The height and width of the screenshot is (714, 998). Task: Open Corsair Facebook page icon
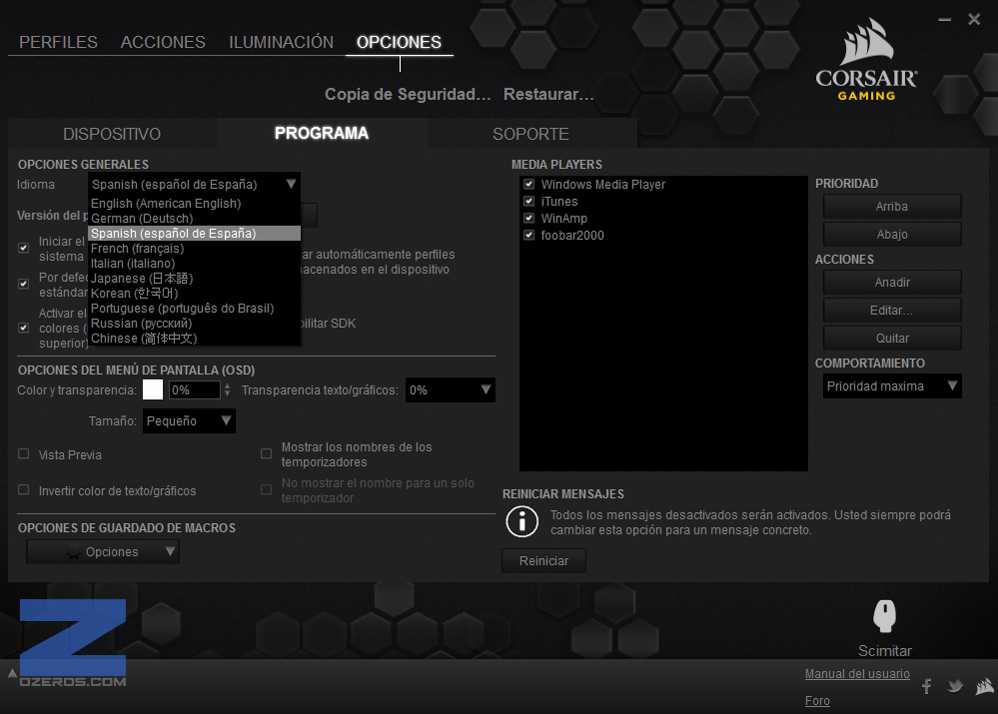927,687
